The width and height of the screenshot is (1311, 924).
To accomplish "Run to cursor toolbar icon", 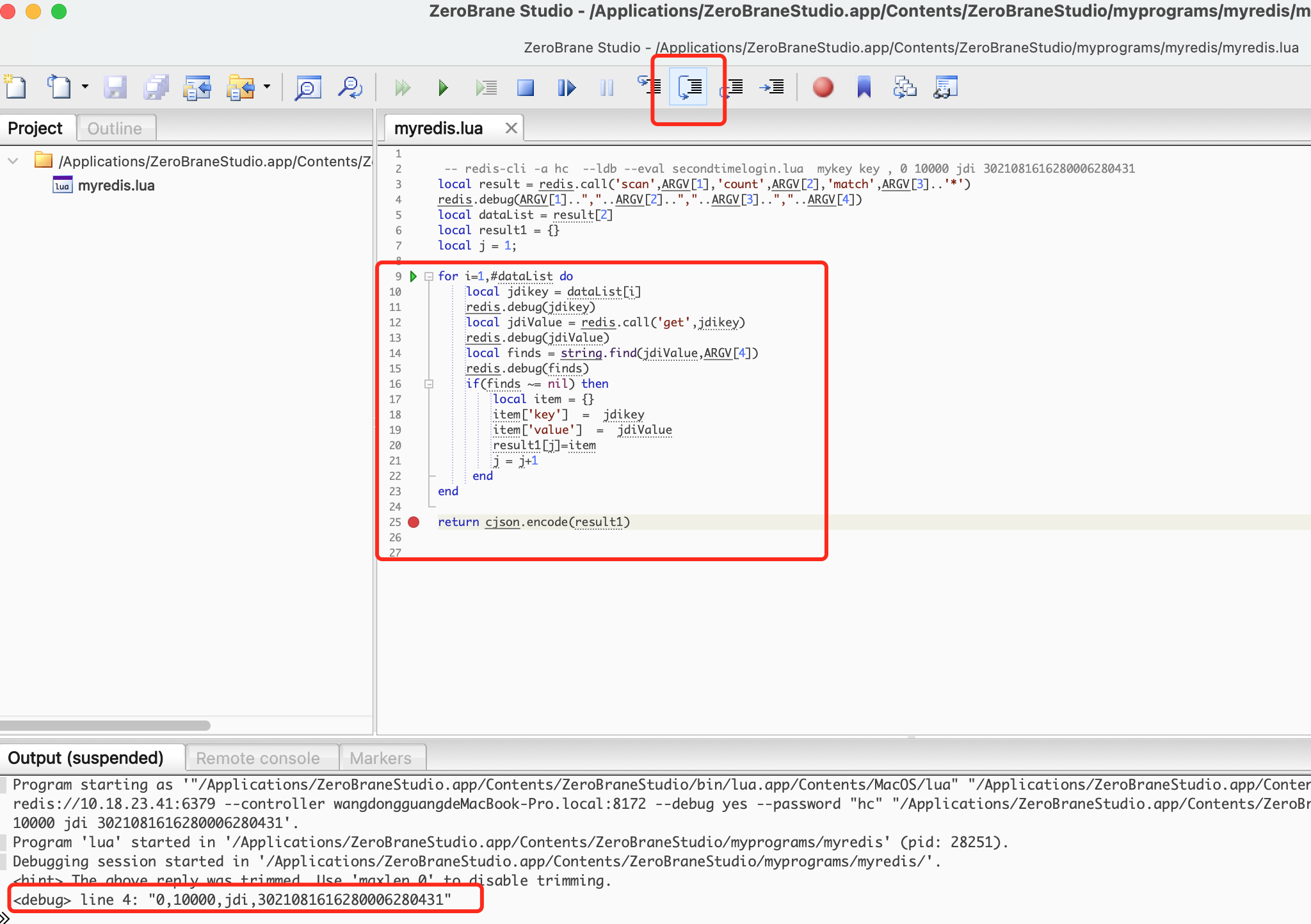I will (772, 87).
